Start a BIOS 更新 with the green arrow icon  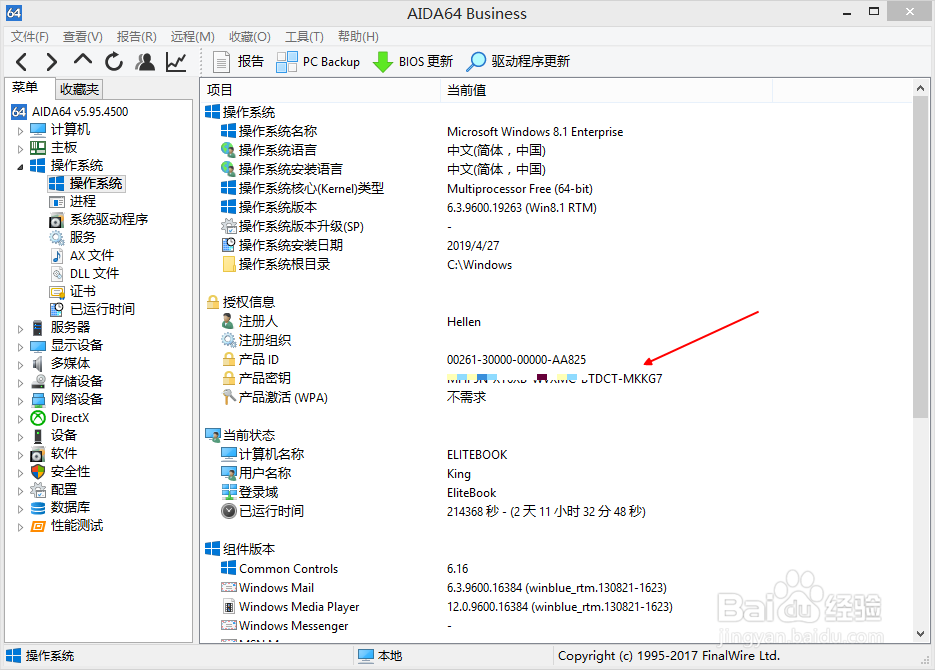point(383,61)
